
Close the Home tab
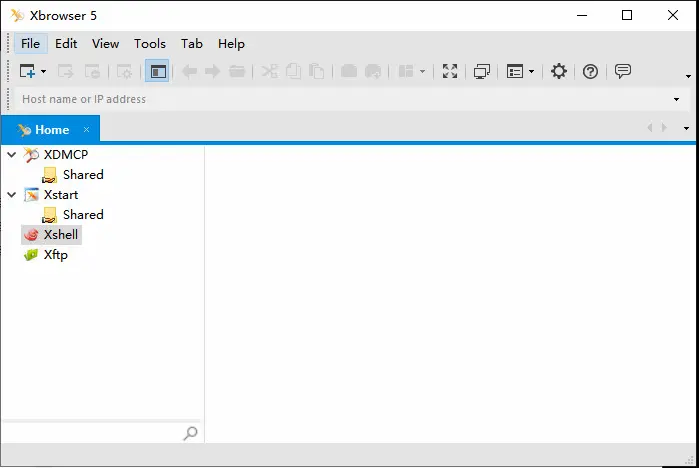86,130
